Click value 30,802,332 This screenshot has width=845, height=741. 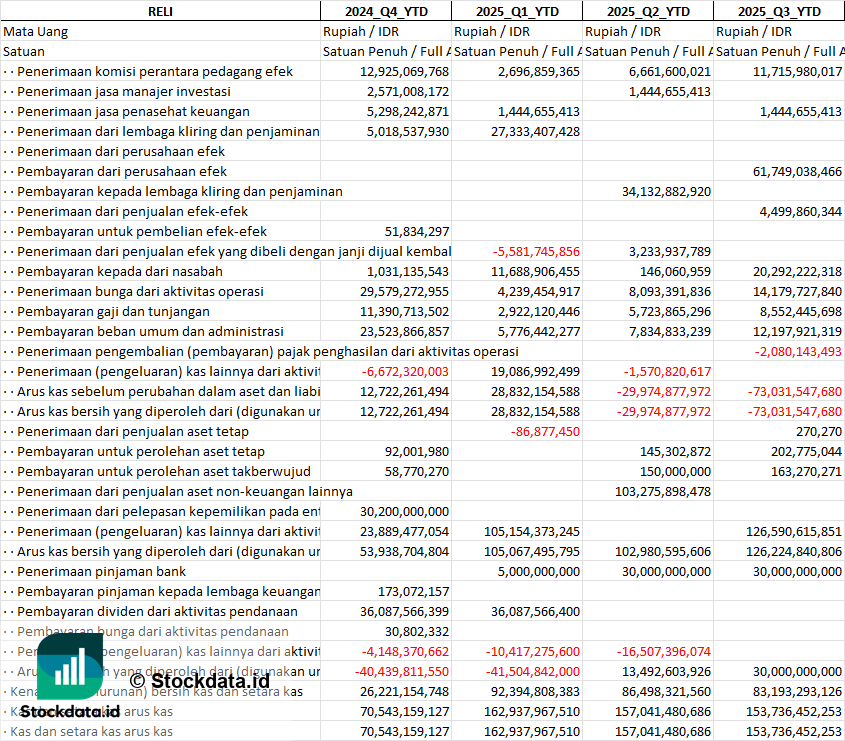click(417, 631)
